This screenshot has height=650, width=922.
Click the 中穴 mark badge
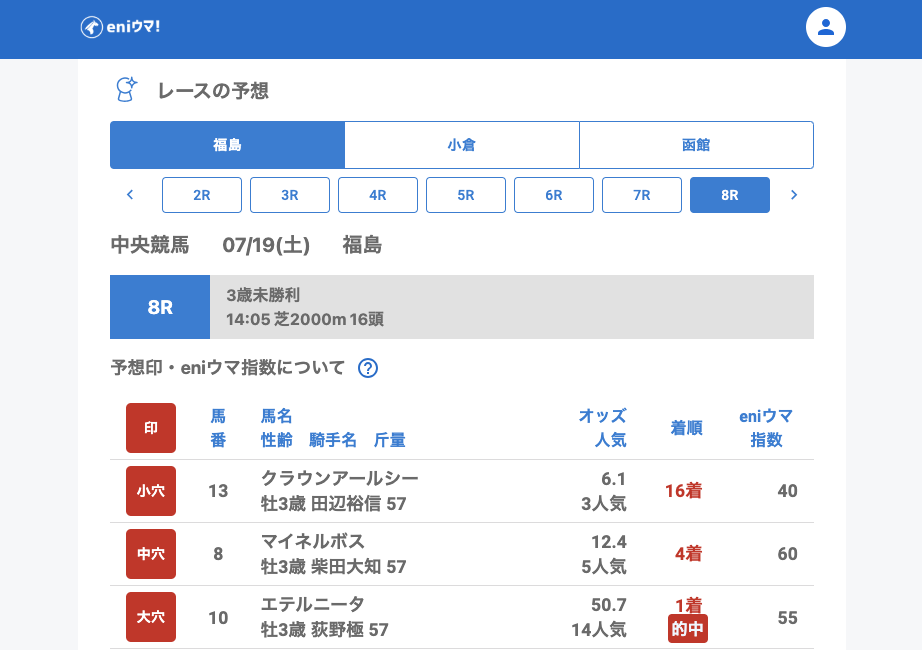click(x=151, y=554)
